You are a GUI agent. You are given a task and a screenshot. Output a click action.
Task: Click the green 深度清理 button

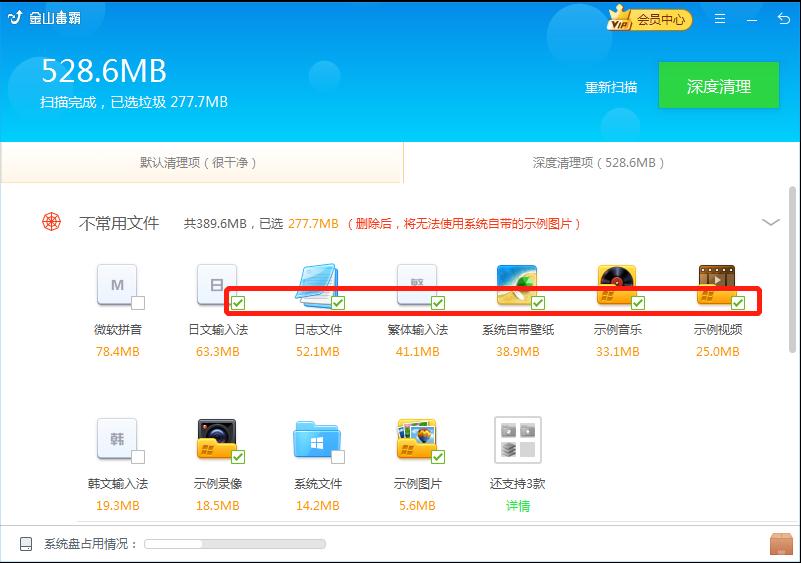[719, 85]
